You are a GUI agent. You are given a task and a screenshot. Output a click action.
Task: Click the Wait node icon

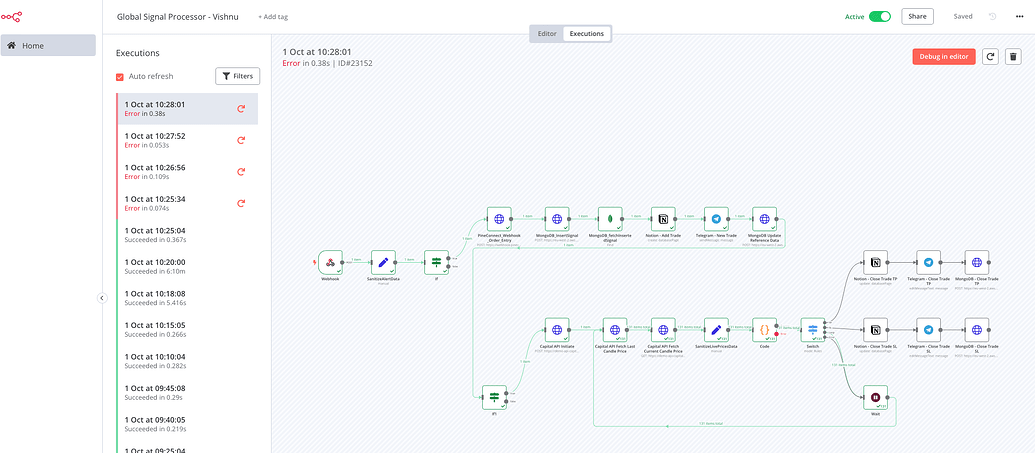[876, 396]
